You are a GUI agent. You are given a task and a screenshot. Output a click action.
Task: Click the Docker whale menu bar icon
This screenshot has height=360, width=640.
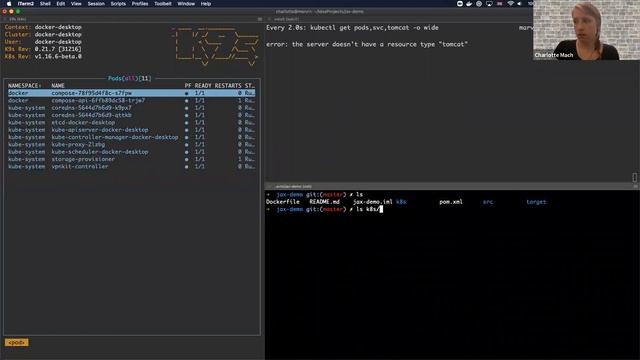469,4
